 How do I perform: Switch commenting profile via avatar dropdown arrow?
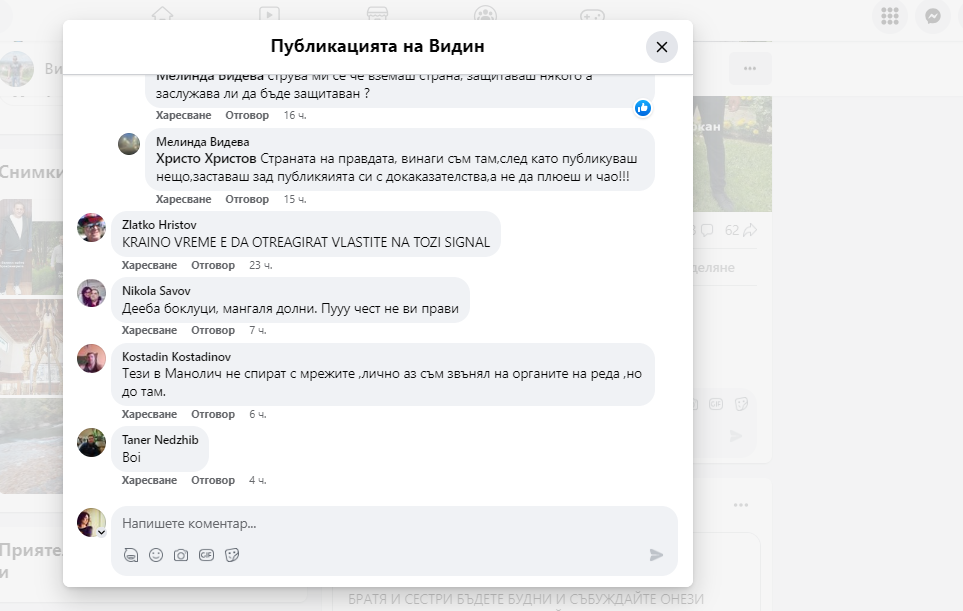101,532
